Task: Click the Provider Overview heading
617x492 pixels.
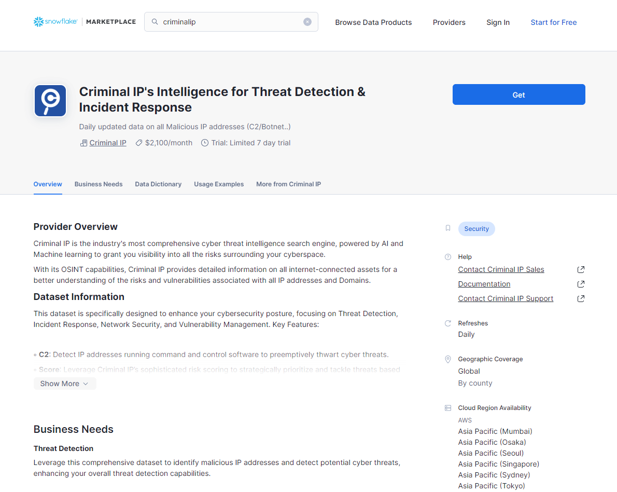Action: coord(76,227)
